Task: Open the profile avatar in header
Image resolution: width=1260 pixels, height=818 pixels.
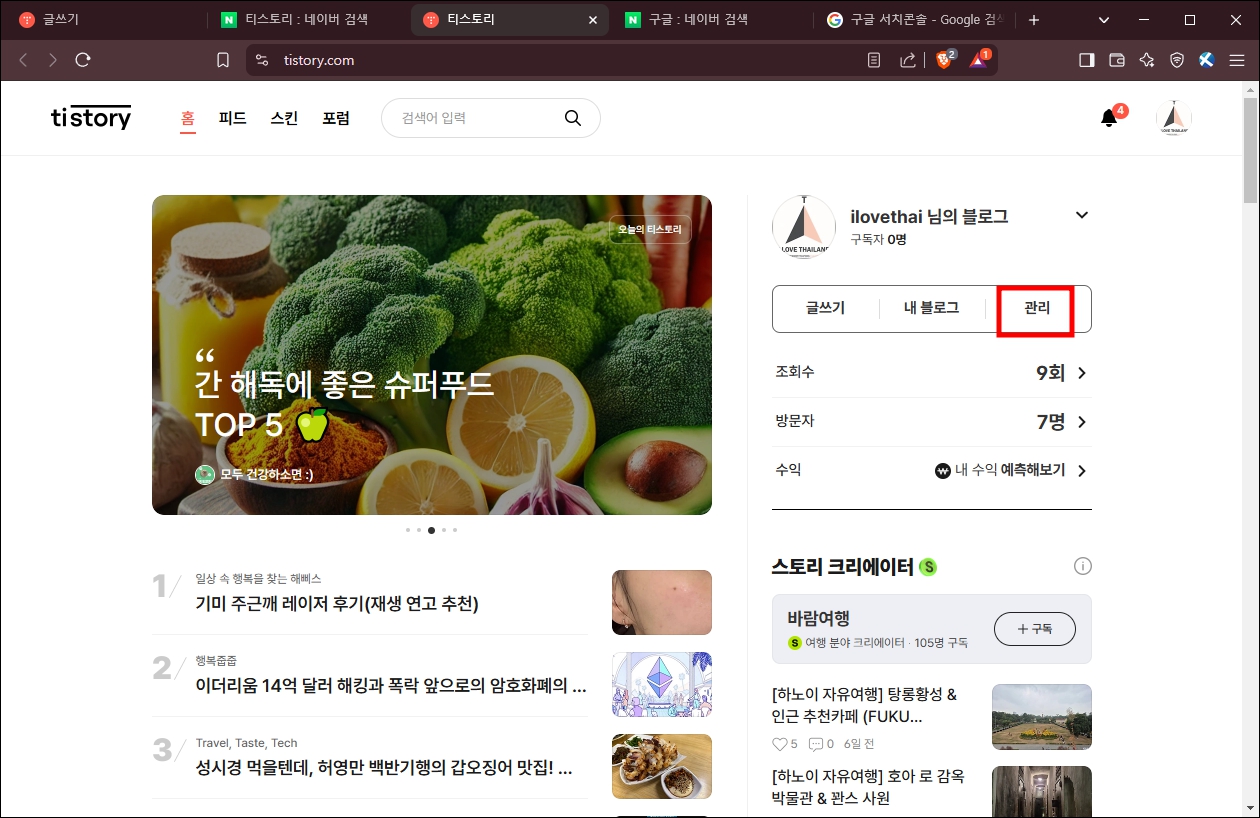Action: 1174,118
